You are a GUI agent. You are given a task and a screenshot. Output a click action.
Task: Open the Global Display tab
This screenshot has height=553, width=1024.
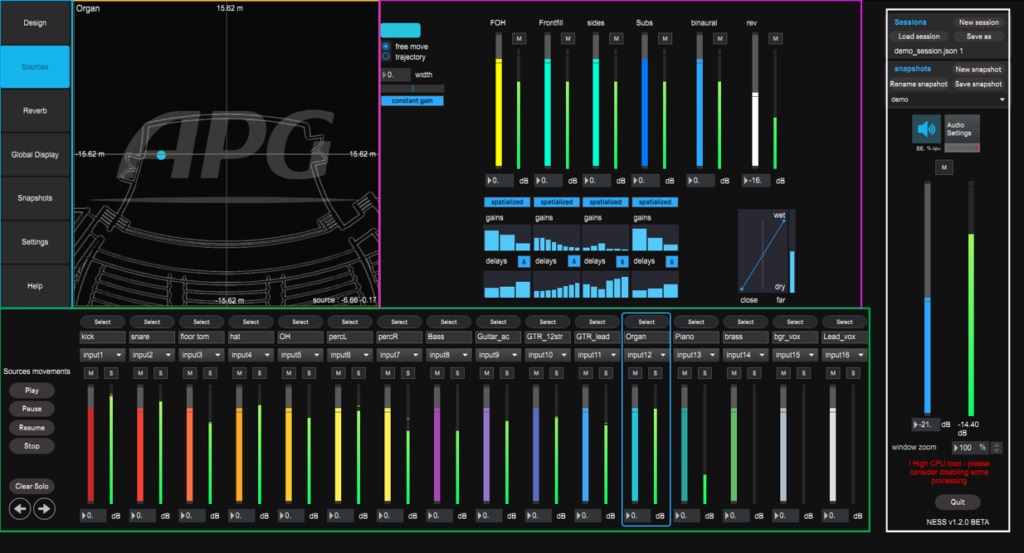[x=35, y=154]
